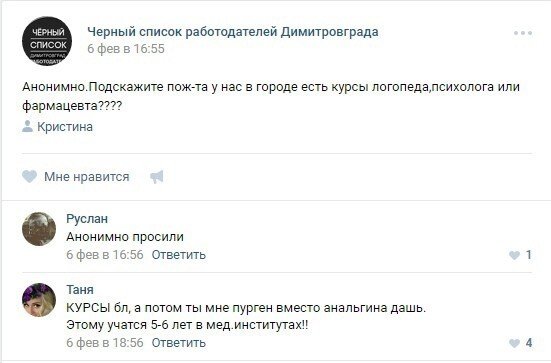Click the person icon beside Кристина

[27, 126]
